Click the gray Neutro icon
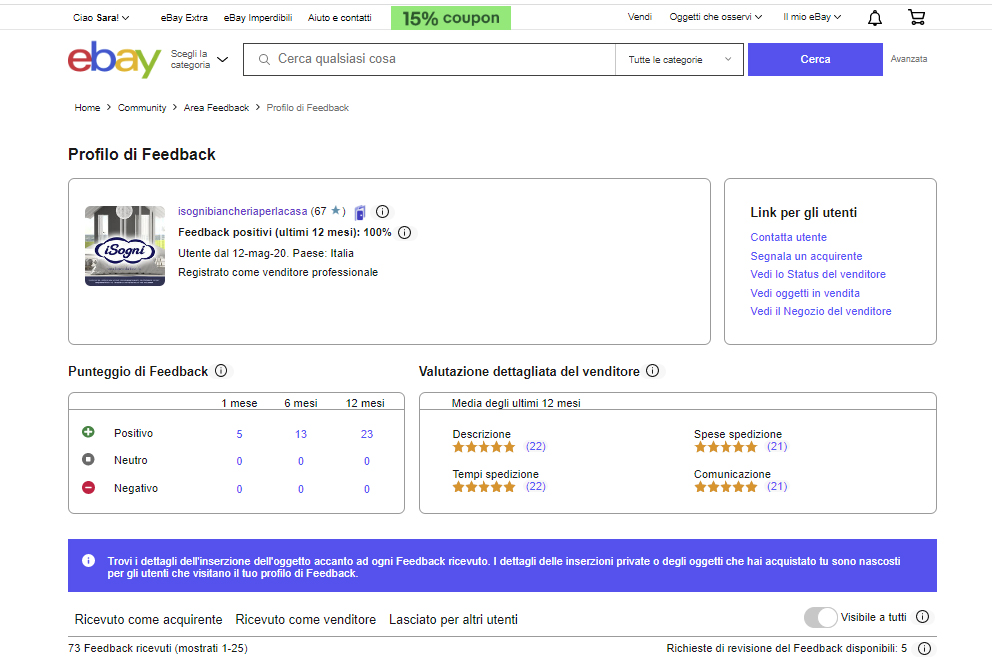 [88, 459]
